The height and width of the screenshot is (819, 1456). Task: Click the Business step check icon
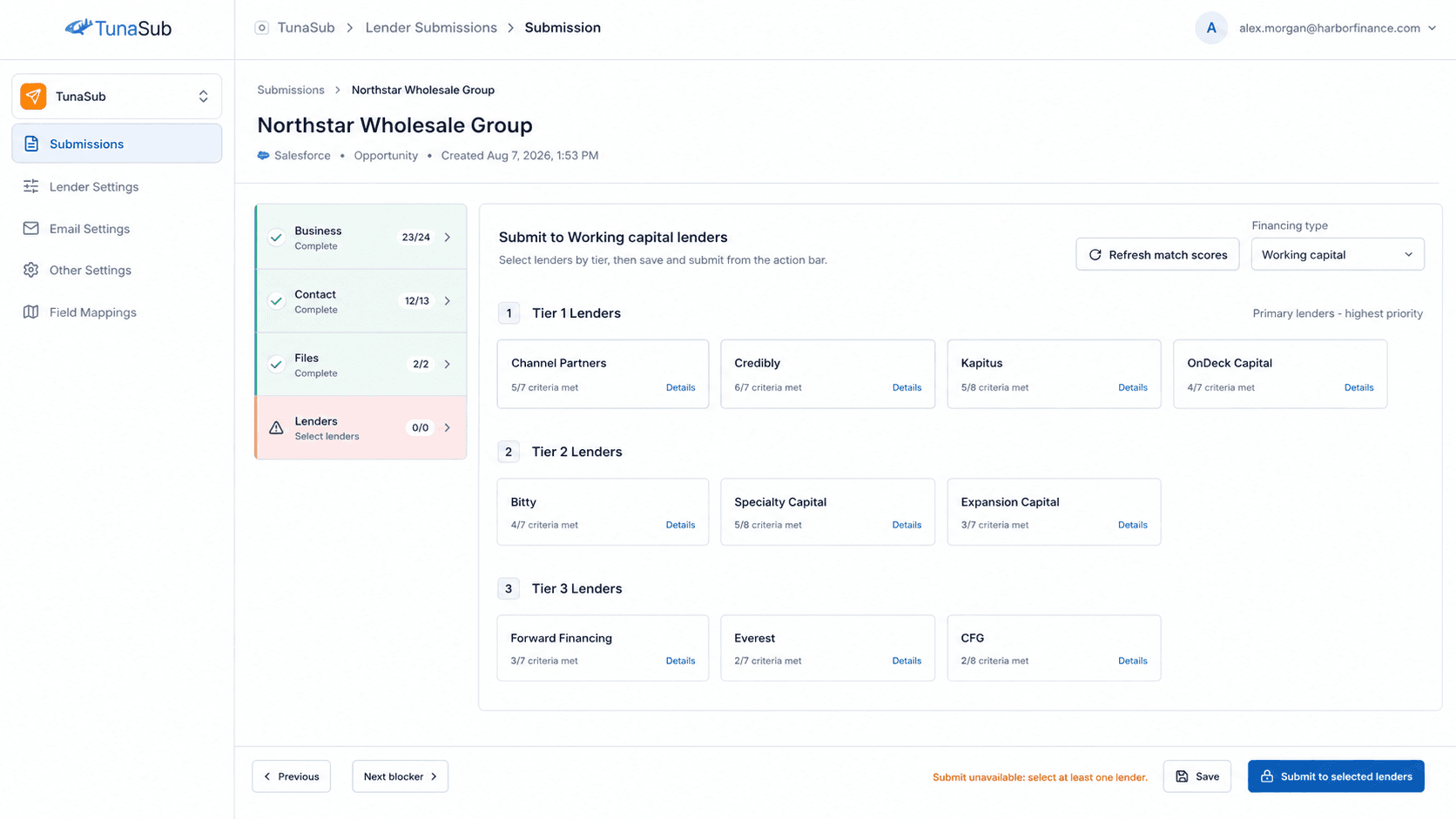point(276,237)
